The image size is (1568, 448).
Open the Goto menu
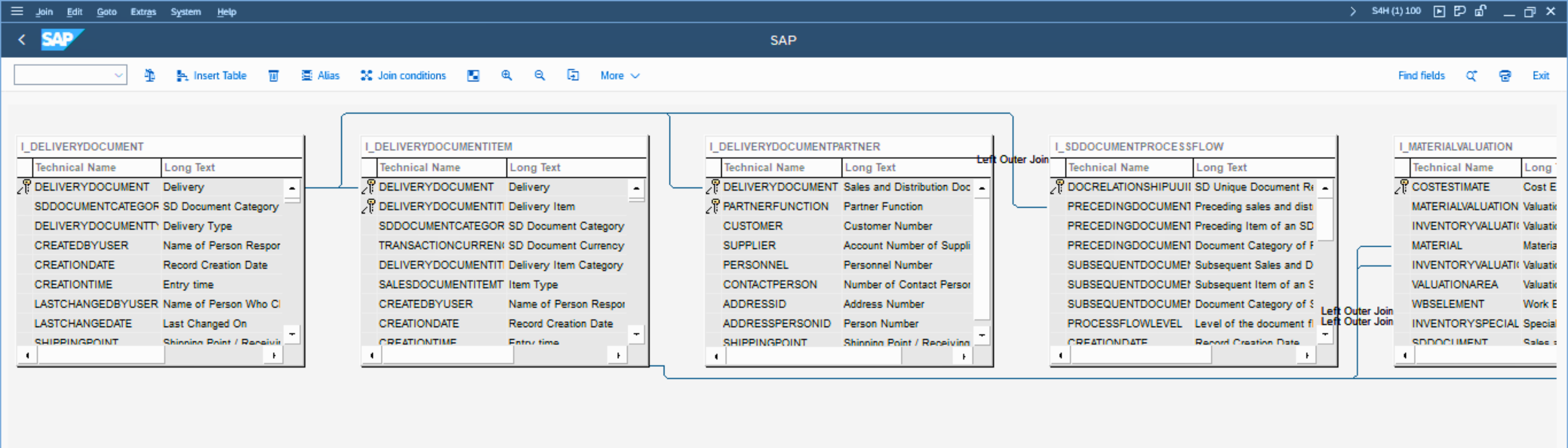tap(107, 12)
